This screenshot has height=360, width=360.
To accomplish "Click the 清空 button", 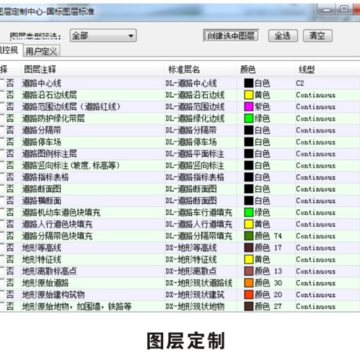I will coord(317,36).
